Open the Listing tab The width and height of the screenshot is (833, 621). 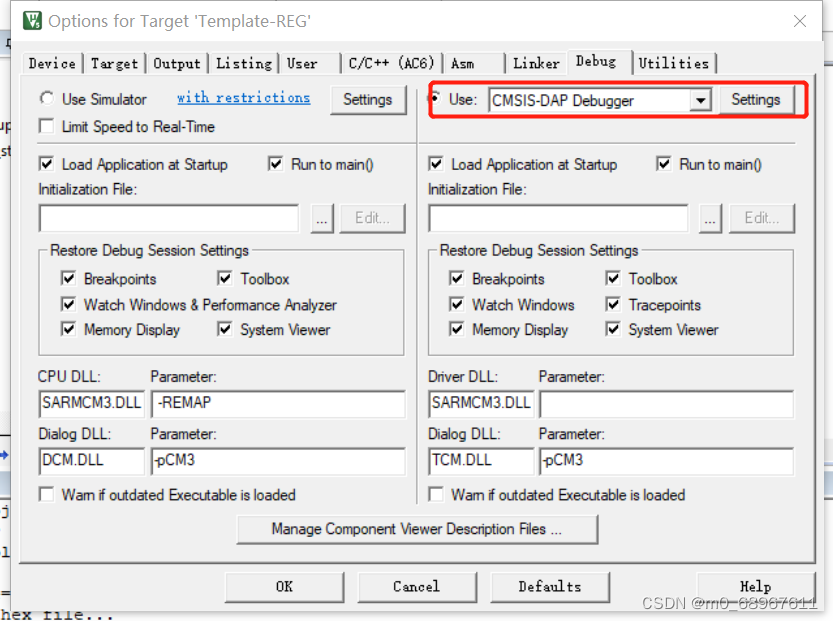point(244,63)
